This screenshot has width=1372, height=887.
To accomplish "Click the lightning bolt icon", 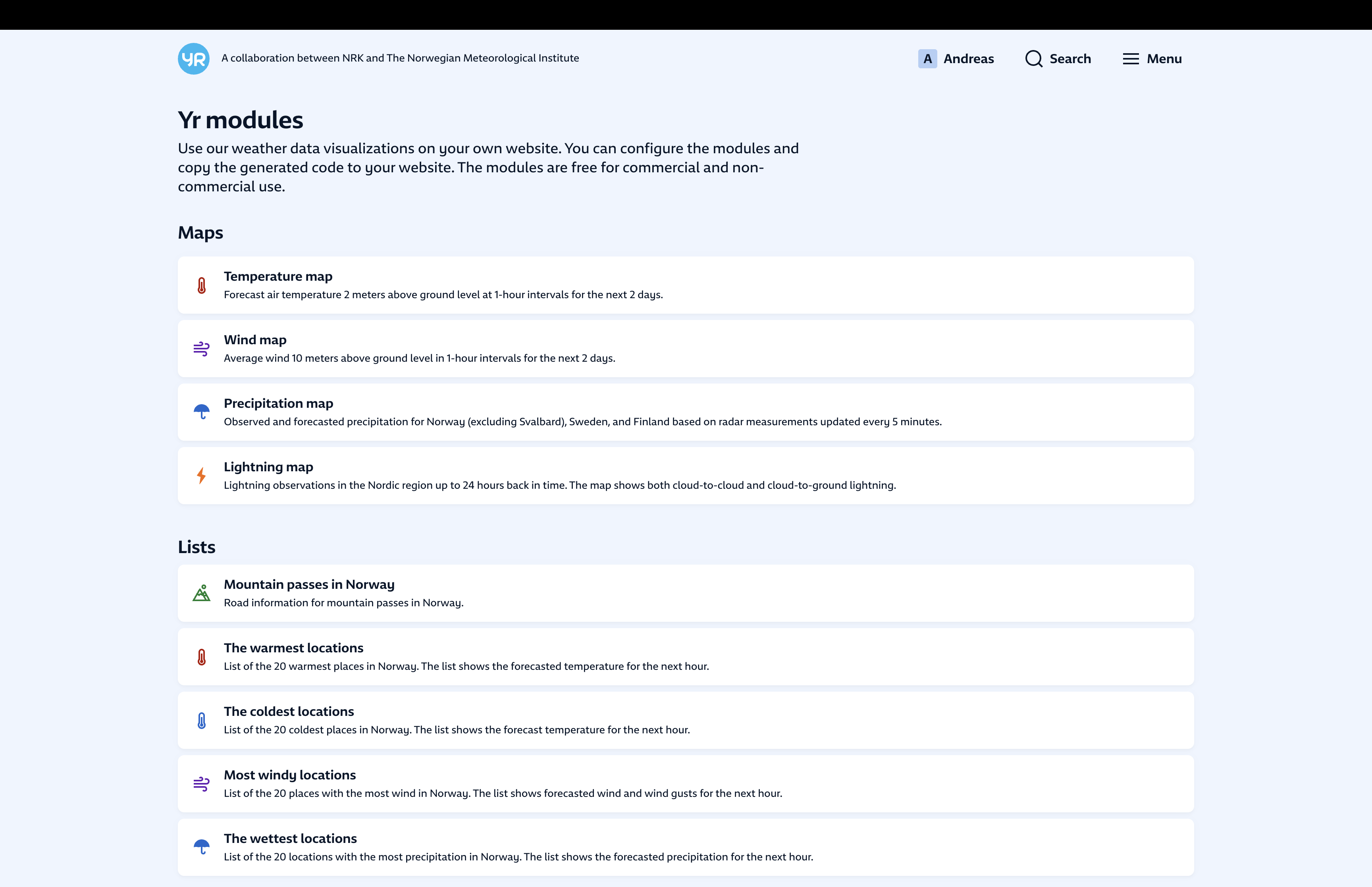I will click(202, 476).
